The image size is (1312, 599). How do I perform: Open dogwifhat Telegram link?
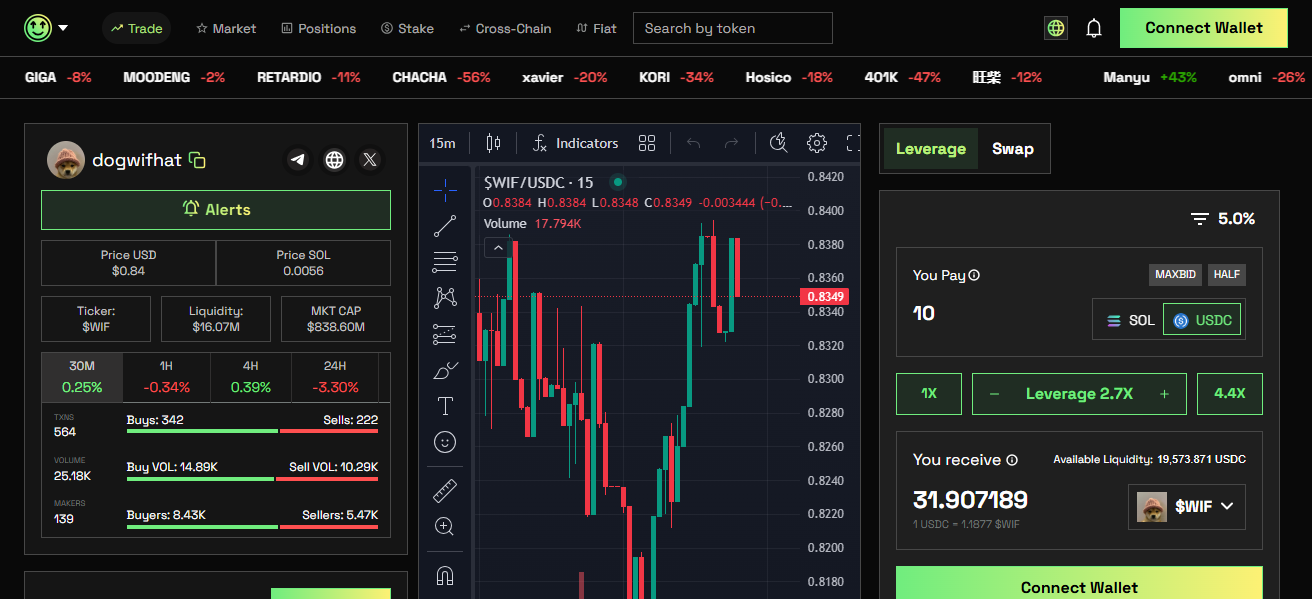tap(297, 159)
